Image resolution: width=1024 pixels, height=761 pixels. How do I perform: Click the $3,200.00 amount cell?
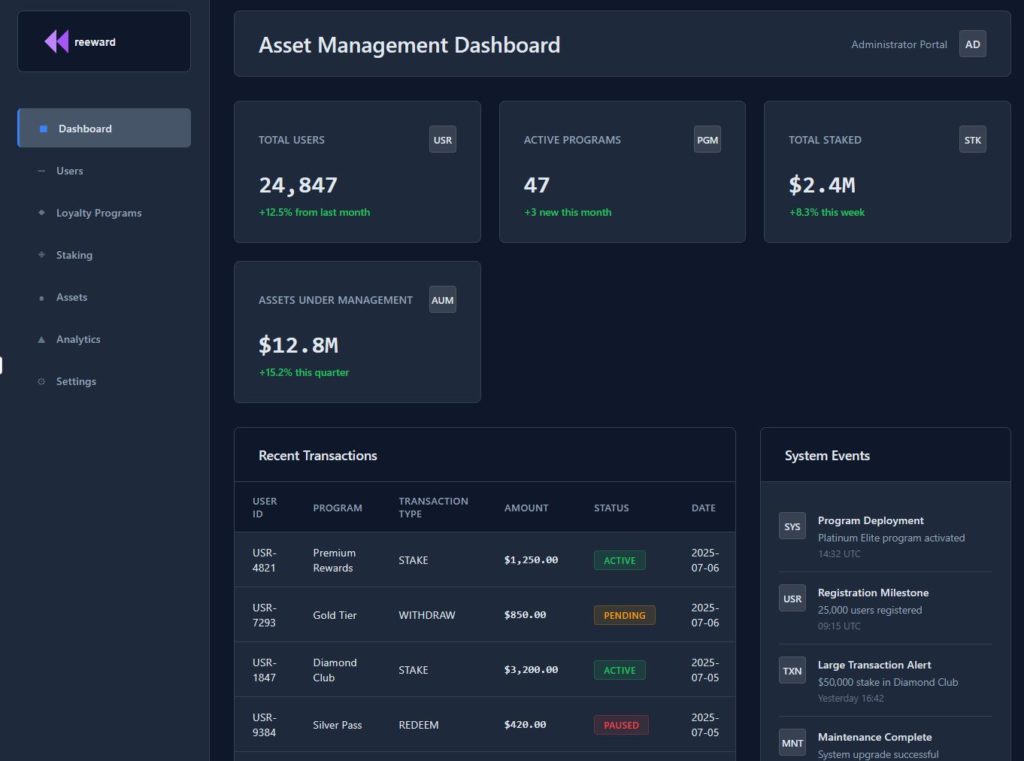(x=531, y=670)
